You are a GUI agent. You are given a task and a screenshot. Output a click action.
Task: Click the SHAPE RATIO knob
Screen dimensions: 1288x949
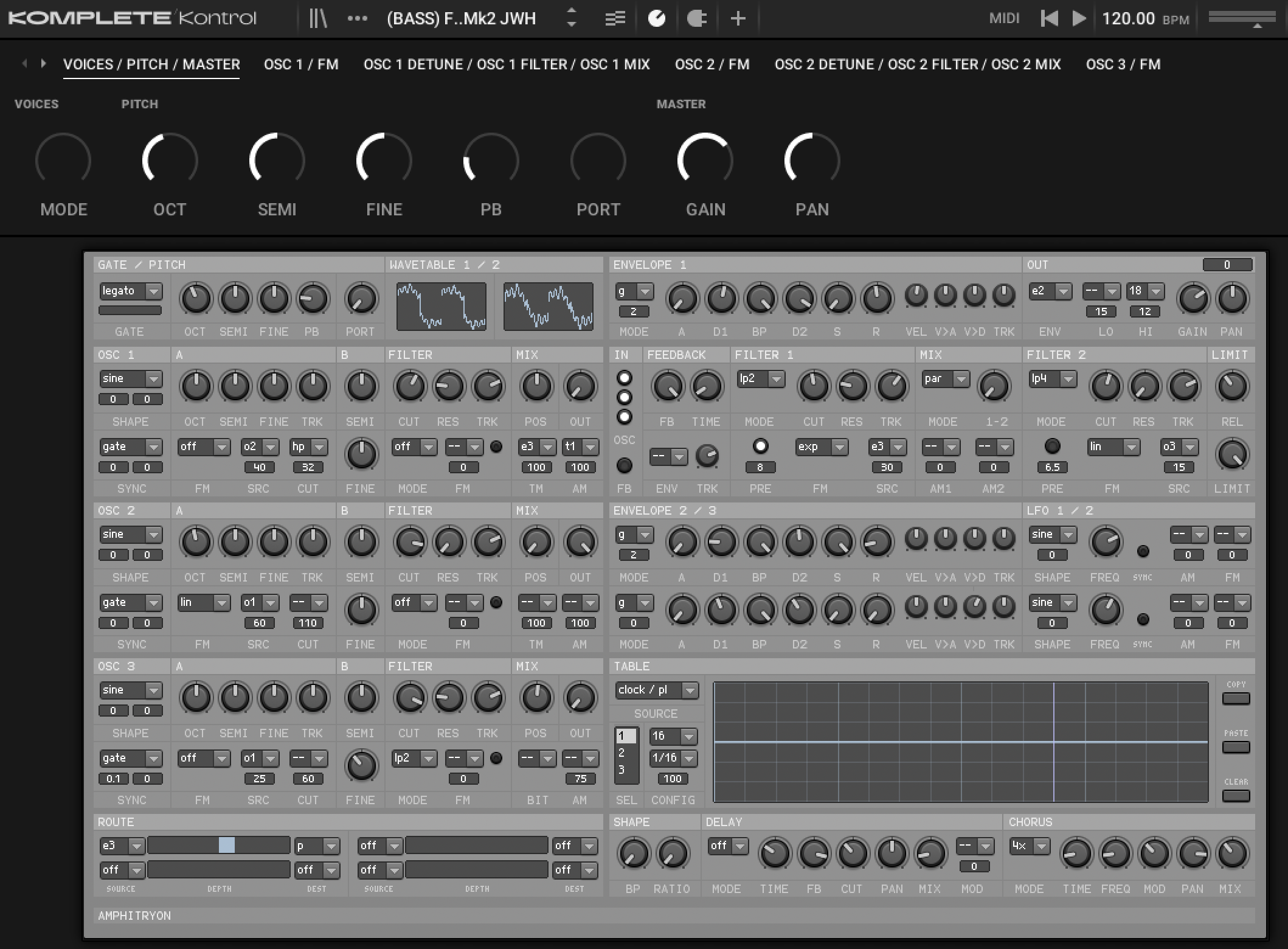[673, 853]
